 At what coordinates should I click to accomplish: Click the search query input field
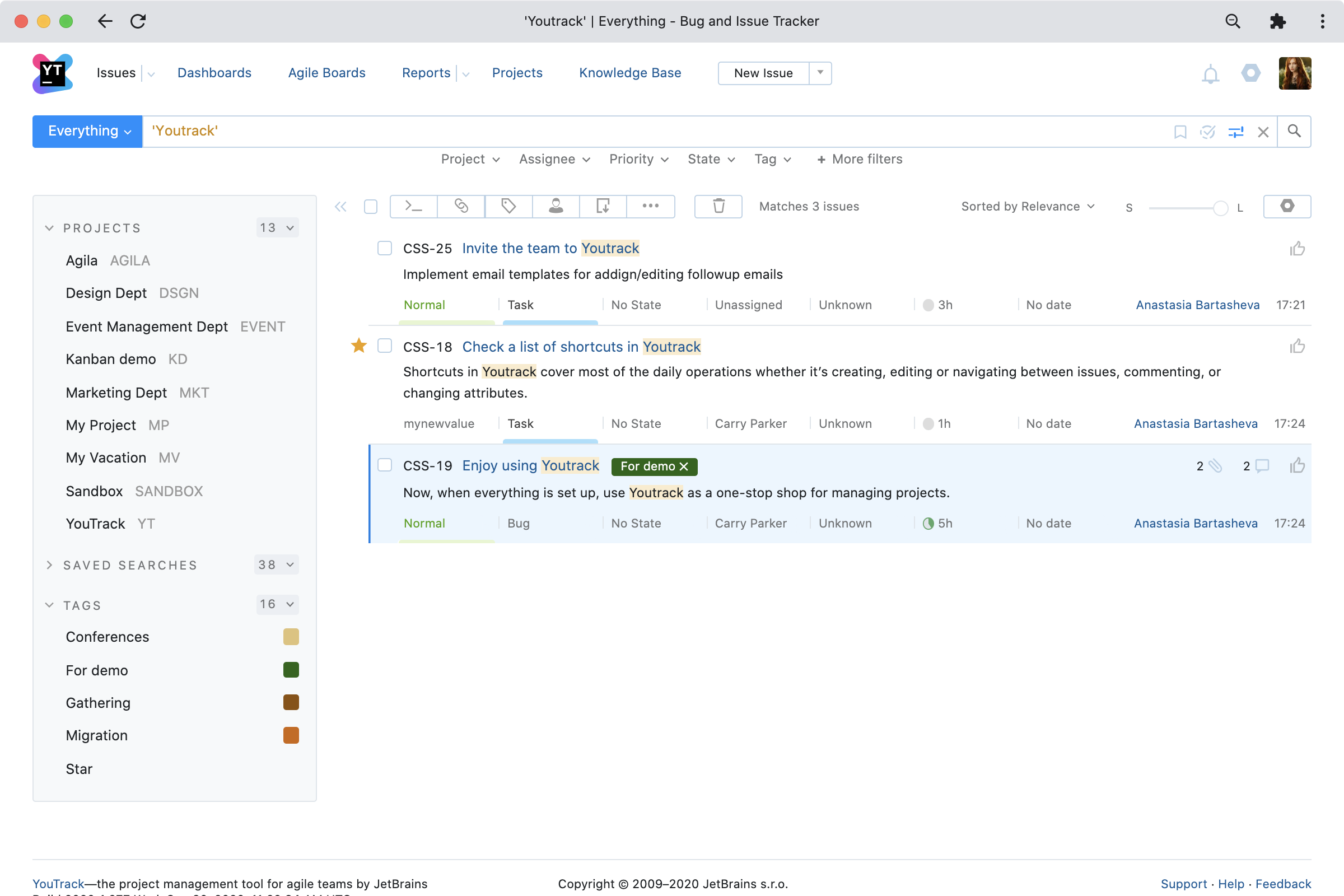(x=628, y=132)
